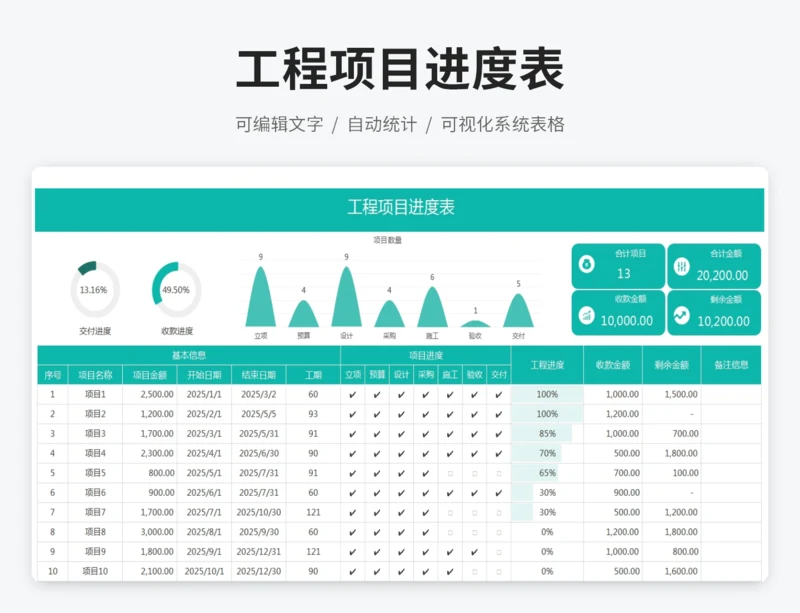Select the 100% progress bar for 项目1
This screenshot has width=800, height=613.
547,395
